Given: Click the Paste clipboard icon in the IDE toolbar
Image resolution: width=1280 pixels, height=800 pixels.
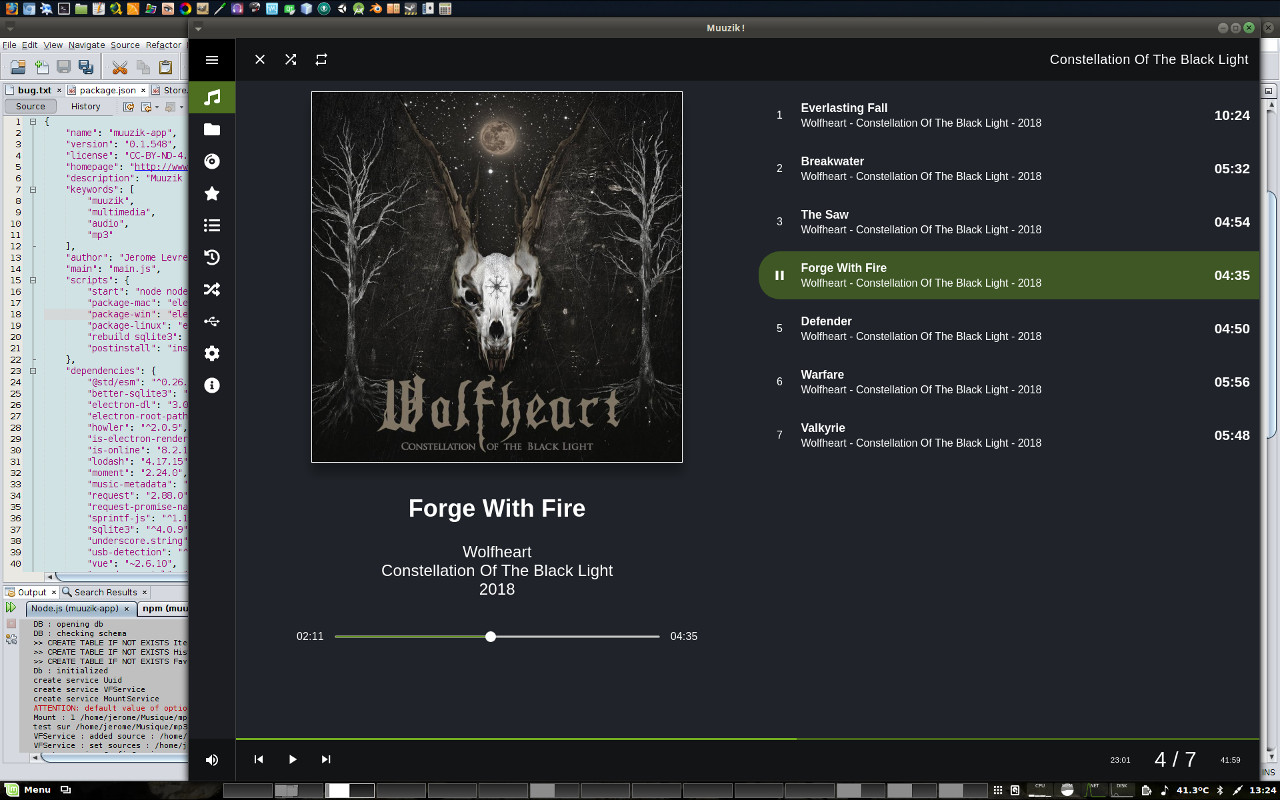Looking at the screenshot, I should [x=166, y=67].
